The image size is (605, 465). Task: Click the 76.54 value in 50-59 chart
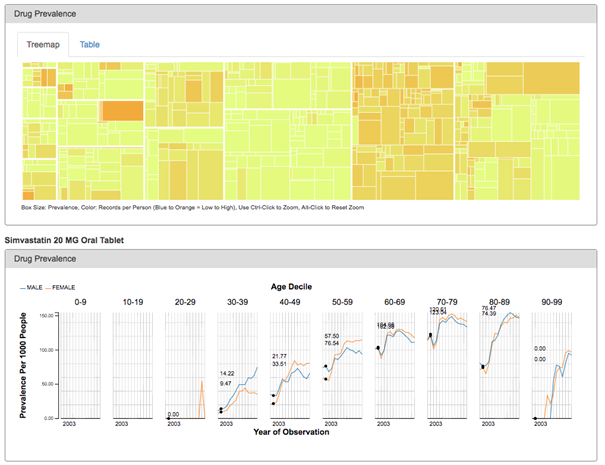click(x=332, y=343)
